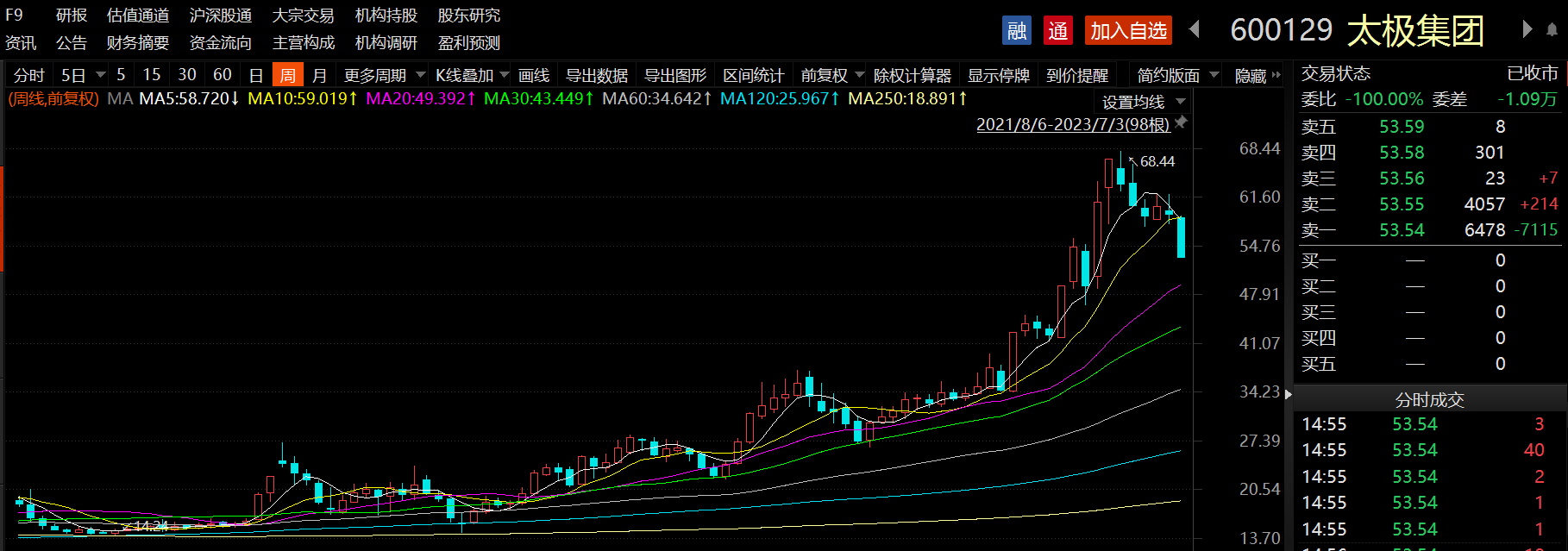Expand the 设置均线 dropdown
The width and height of the screenshot is (1568, 551).
[x=1144, y=102]
